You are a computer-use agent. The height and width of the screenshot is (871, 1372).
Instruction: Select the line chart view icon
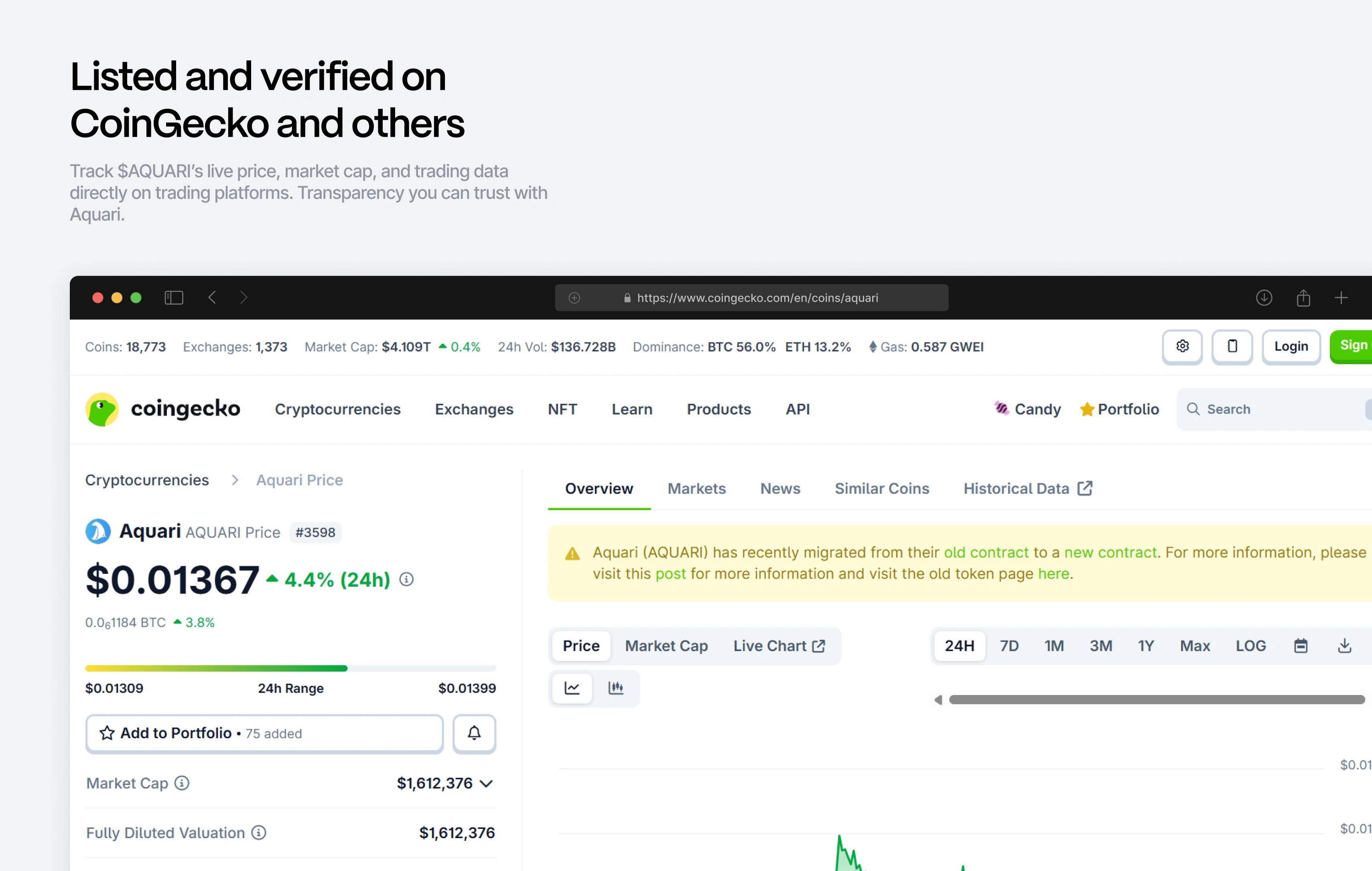tap(572, 688)
